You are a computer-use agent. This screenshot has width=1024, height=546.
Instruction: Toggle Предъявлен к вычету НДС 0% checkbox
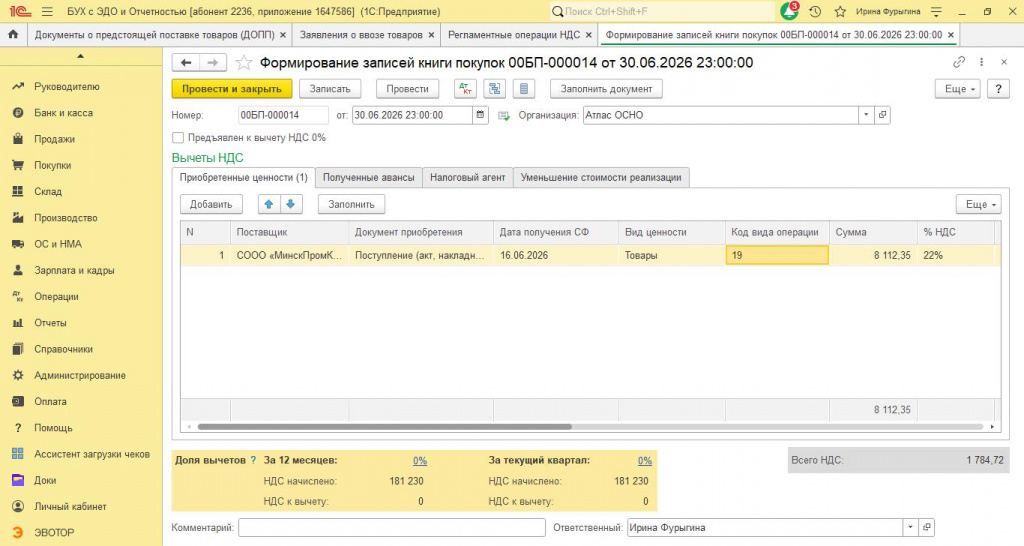click(178, 138)
